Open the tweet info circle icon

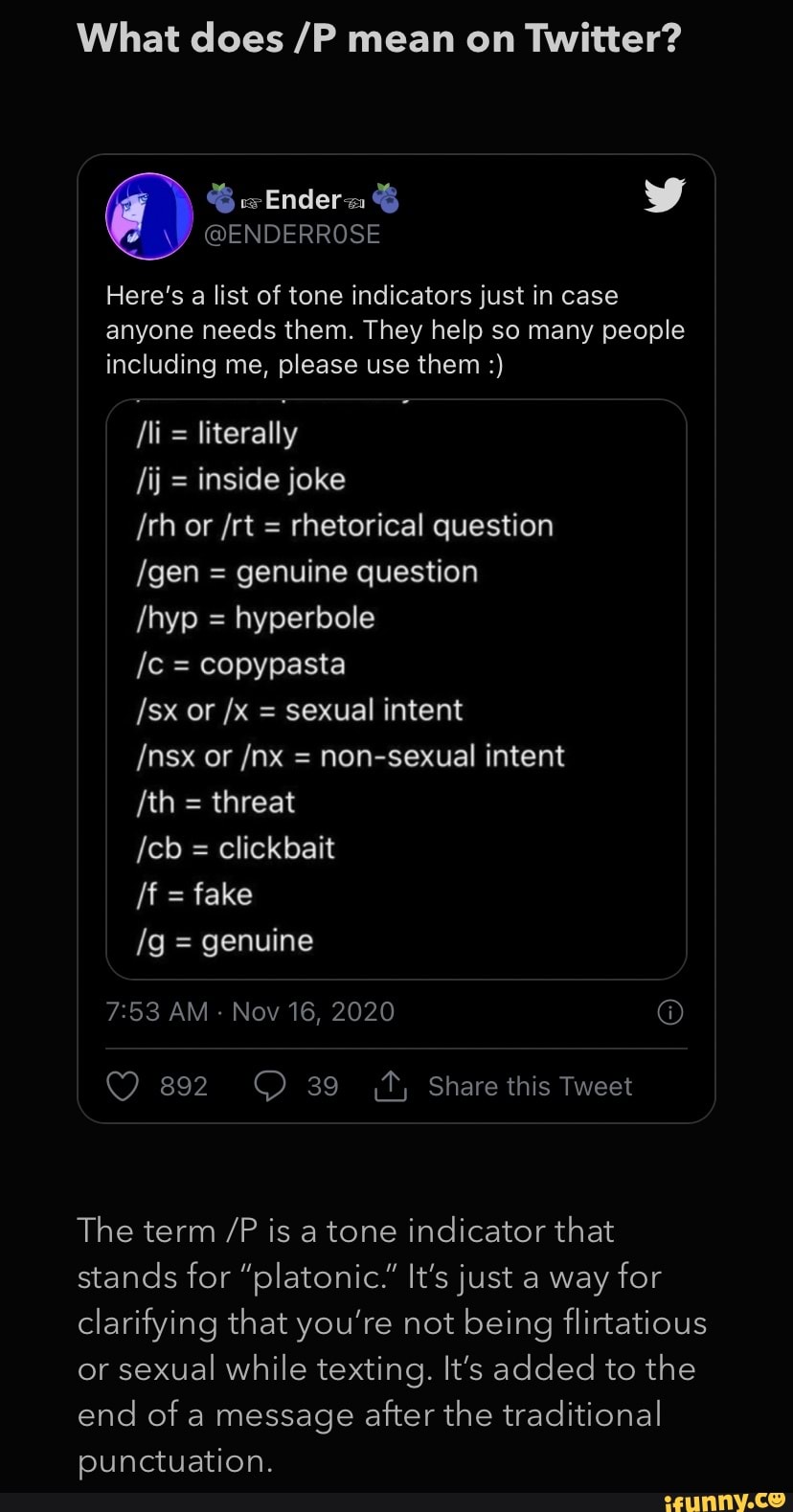[x=670, y=1012]
